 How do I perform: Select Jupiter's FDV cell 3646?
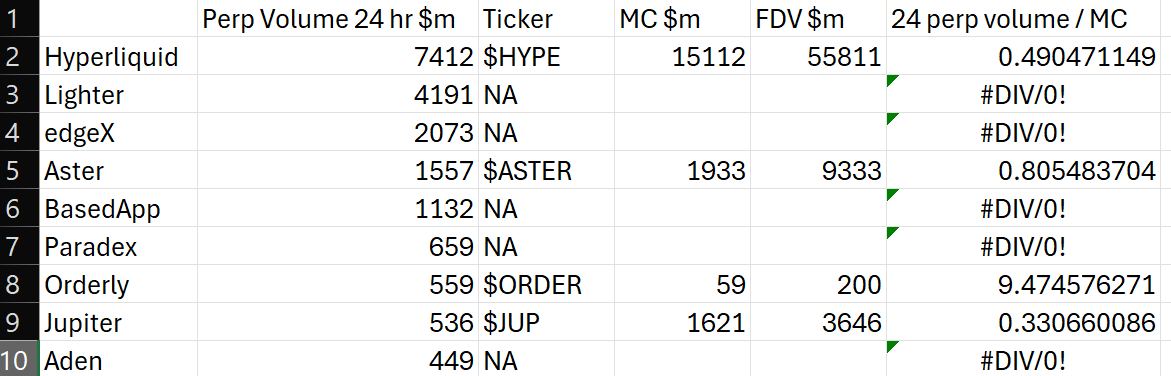click(819, 322)
